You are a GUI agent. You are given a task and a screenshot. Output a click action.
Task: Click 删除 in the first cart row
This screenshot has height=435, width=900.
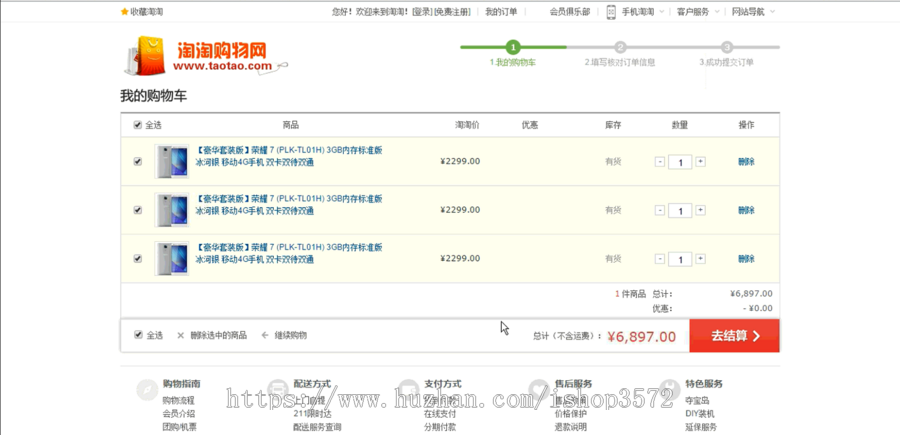pyautogui.click(x=746, y=162)
